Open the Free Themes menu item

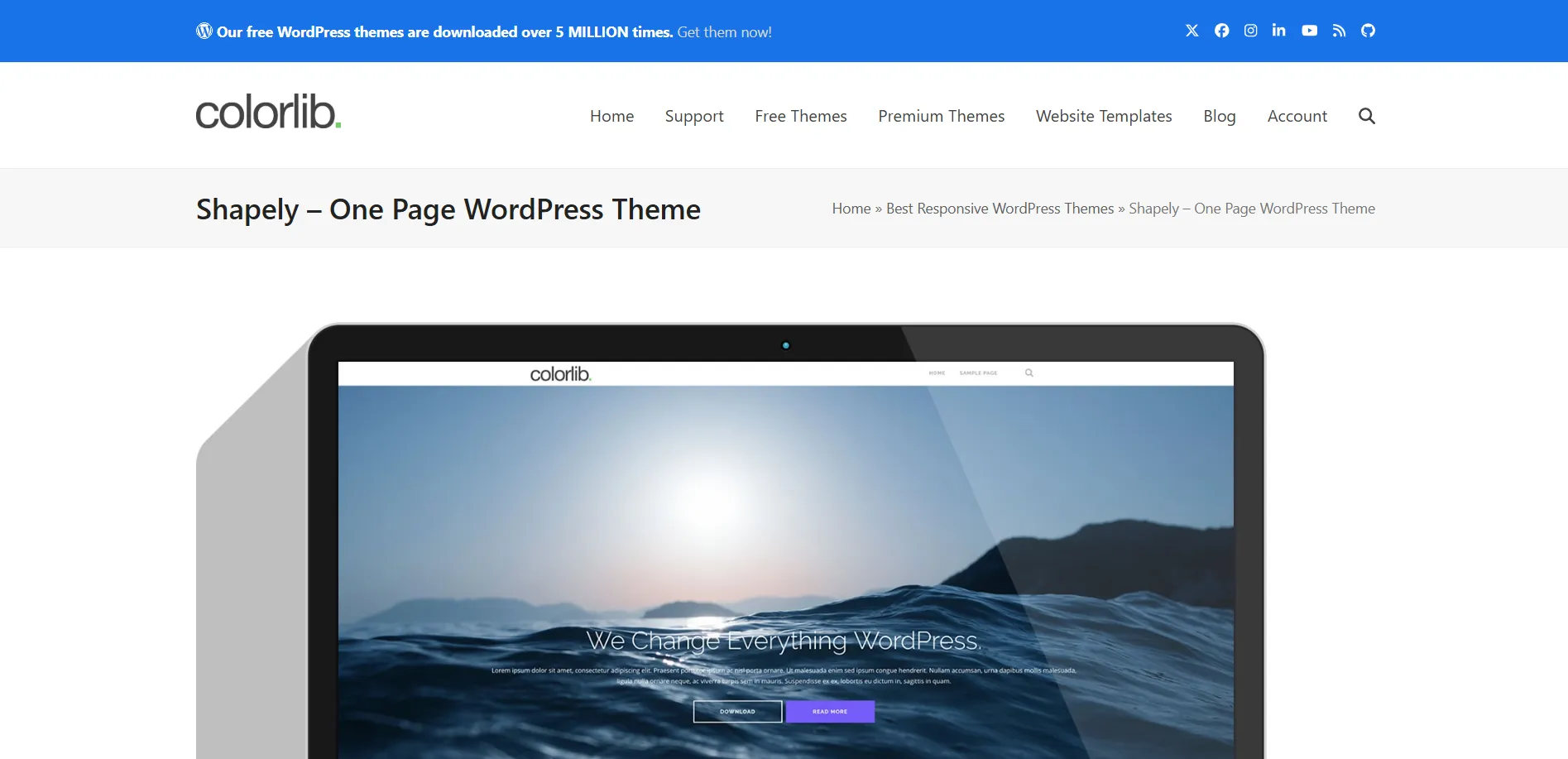801,116
